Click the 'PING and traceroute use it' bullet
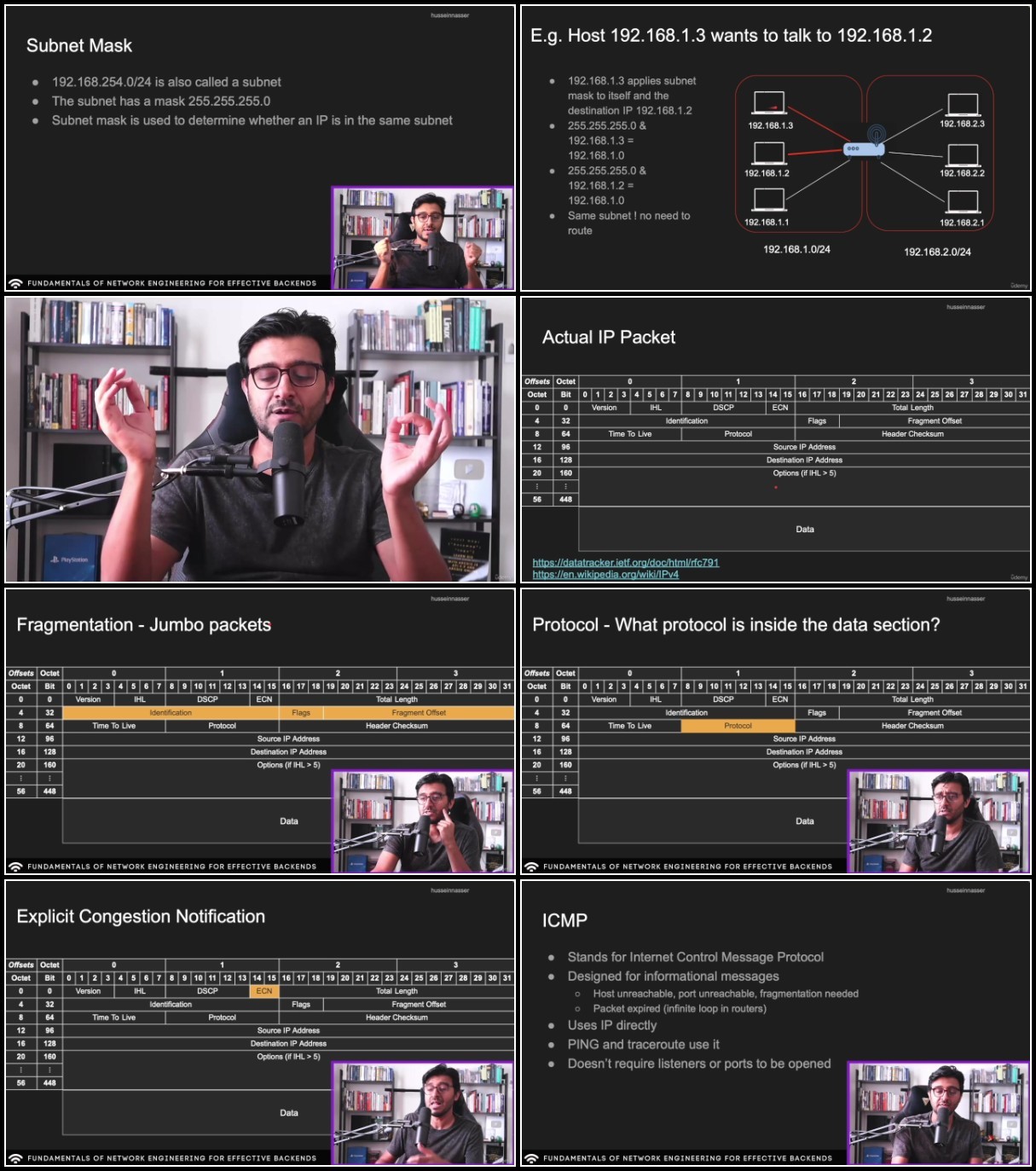 644,1045
